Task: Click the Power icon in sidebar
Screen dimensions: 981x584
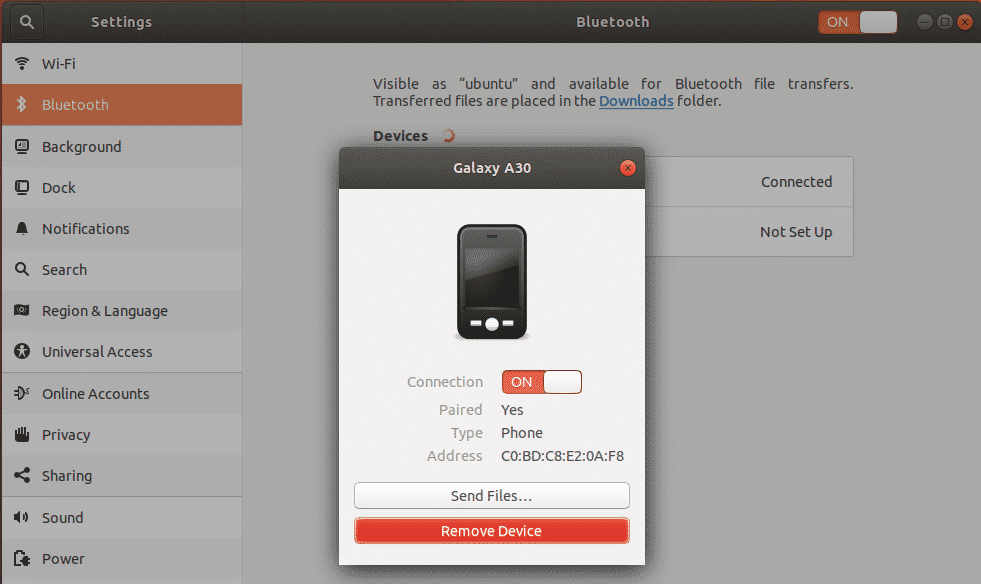Action: coord(22,558)
